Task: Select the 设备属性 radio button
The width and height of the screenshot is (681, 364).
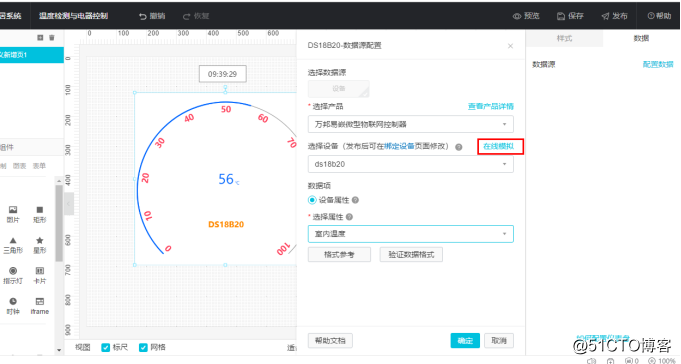Action: tap(312, 200)
